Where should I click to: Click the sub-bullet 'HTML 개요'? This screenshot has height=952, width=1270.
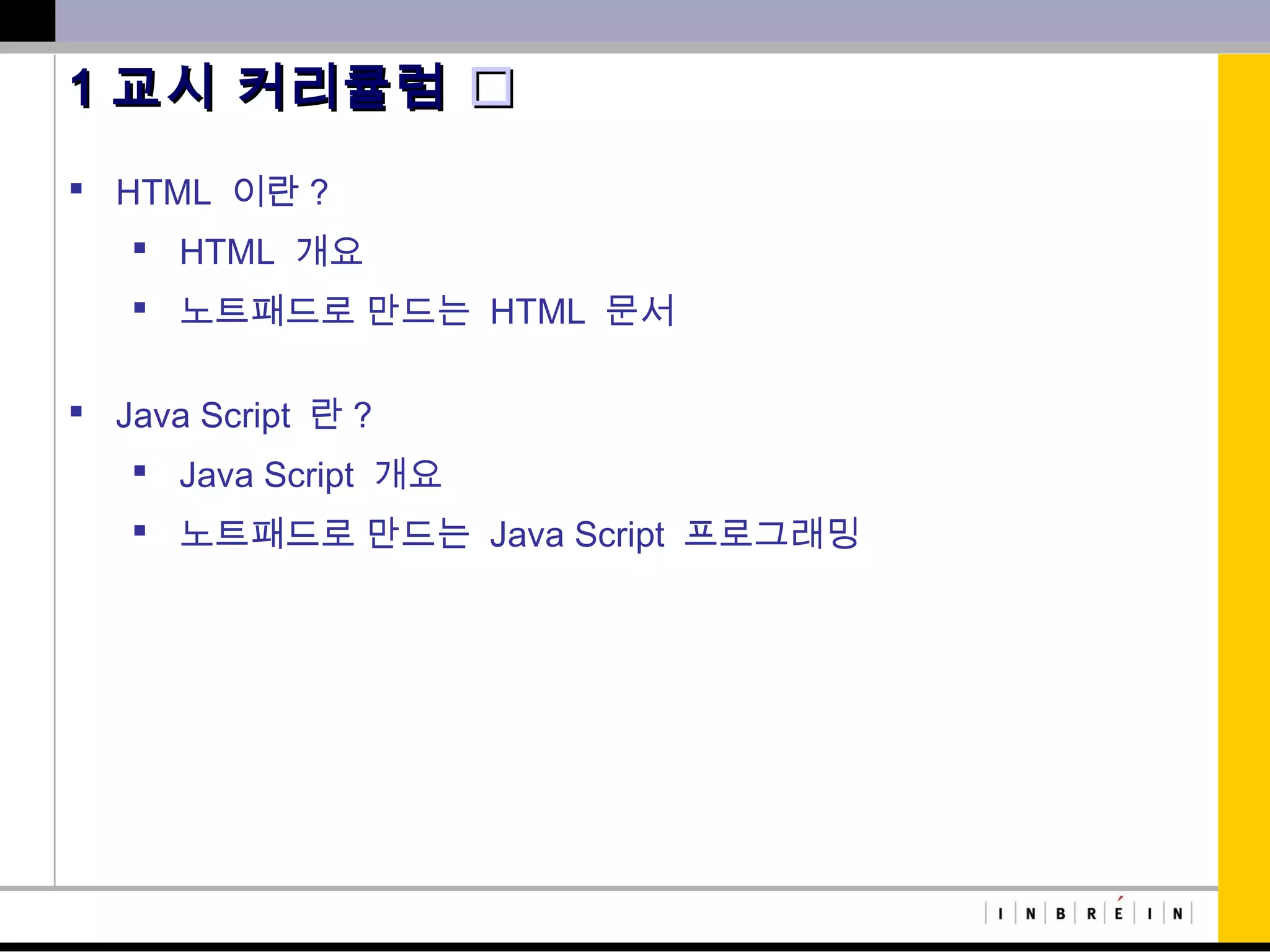click(x=271, y=251)
